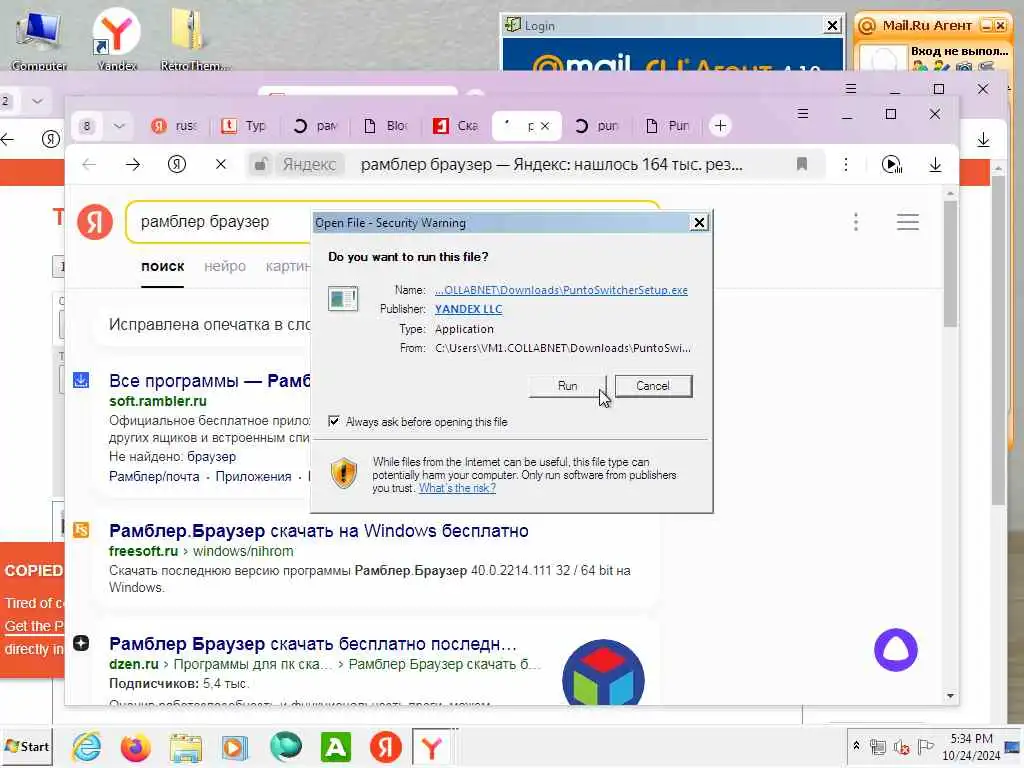1024x768 pixels.
Task: Open search page vertical dots options
Action: [856, 222]
